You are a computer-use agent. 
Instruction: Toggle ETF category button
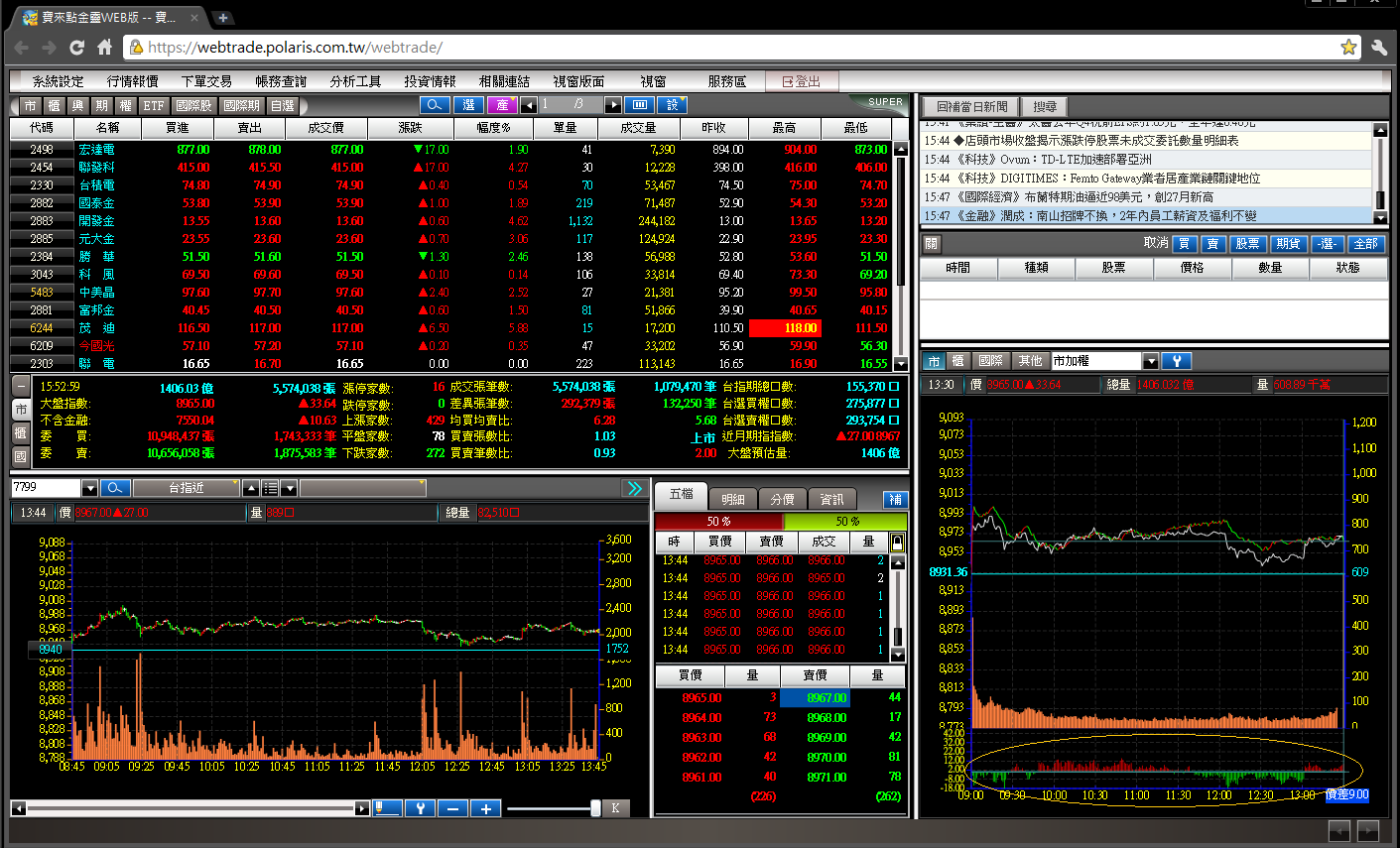click(154, 105)
